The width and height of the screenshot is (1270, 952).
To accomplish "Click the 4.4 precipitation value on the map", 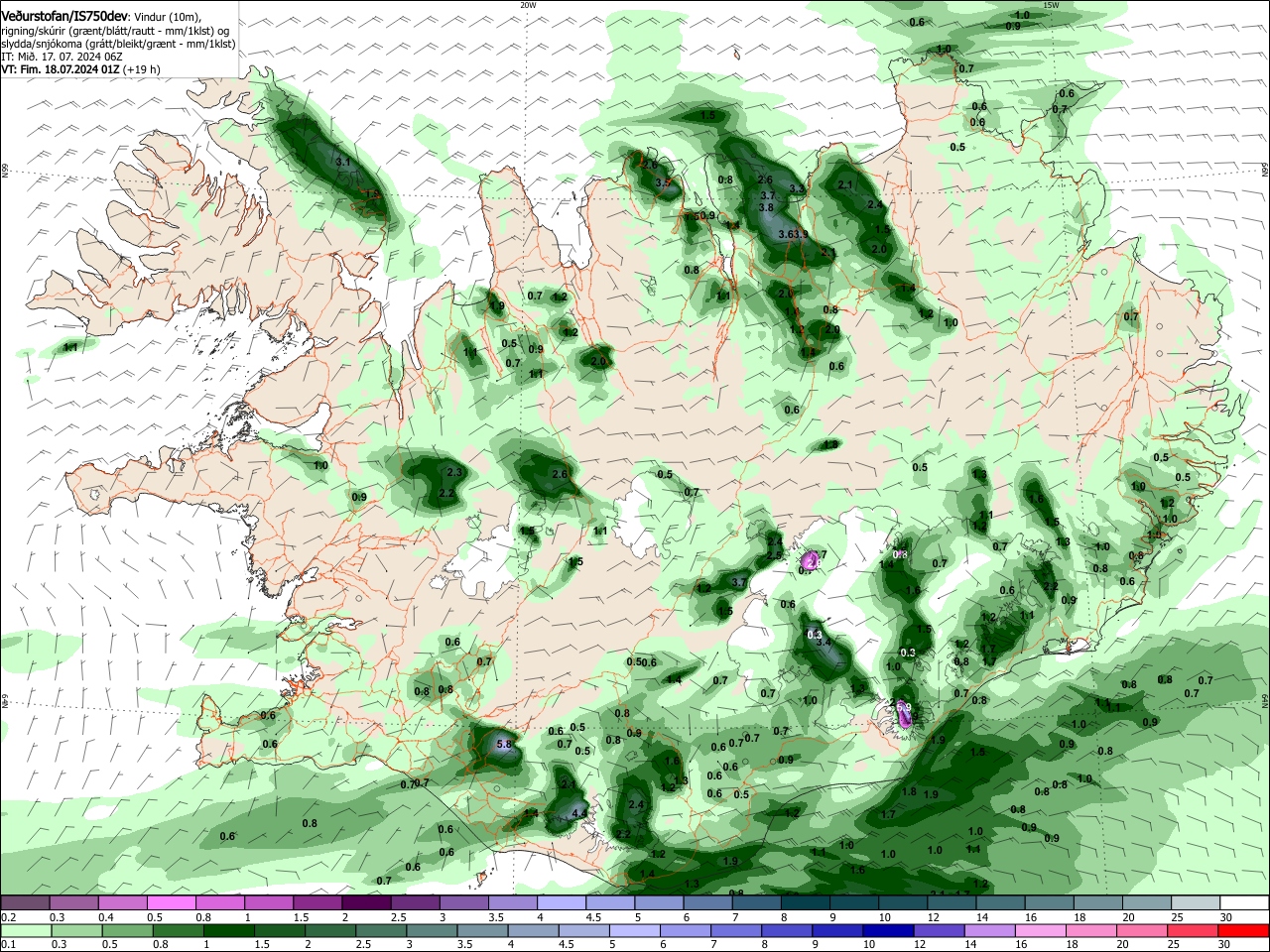I will [579, 813].
